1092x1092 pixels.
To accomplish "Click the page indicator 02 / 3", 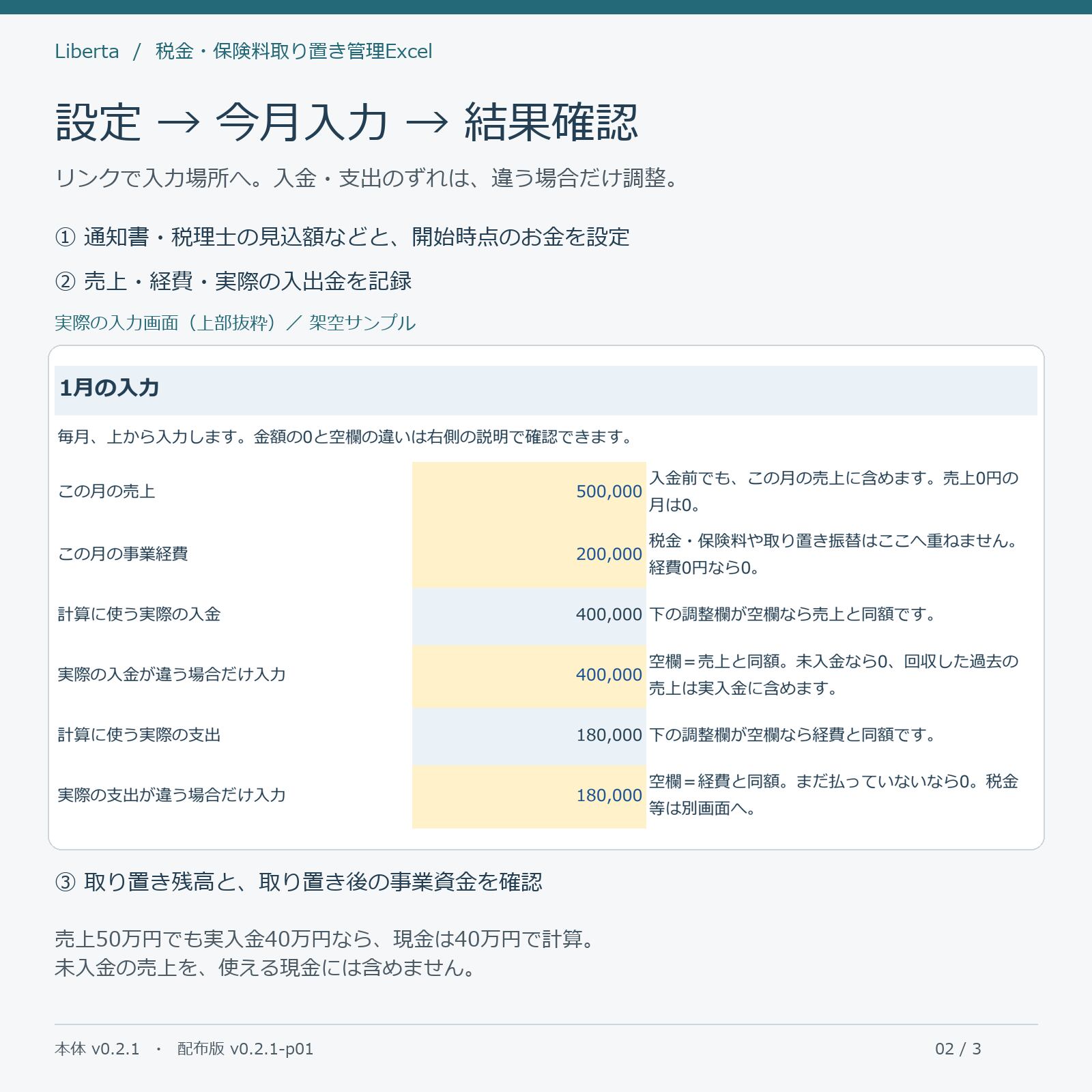I will 958,1049.
